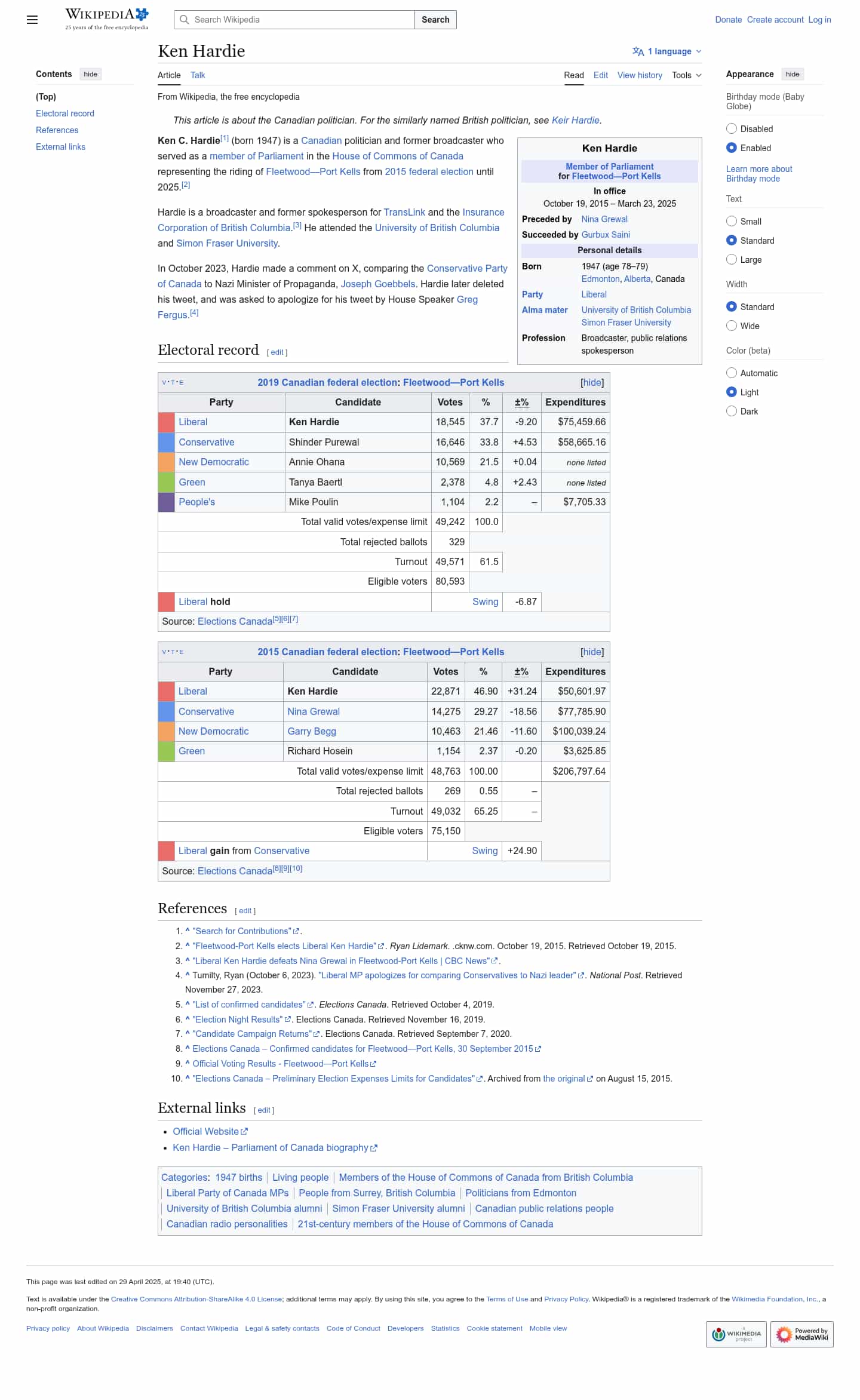Click the external link icon after Official Website
Viewport: 860px width, 1400px height.
tap(244, 1131)
